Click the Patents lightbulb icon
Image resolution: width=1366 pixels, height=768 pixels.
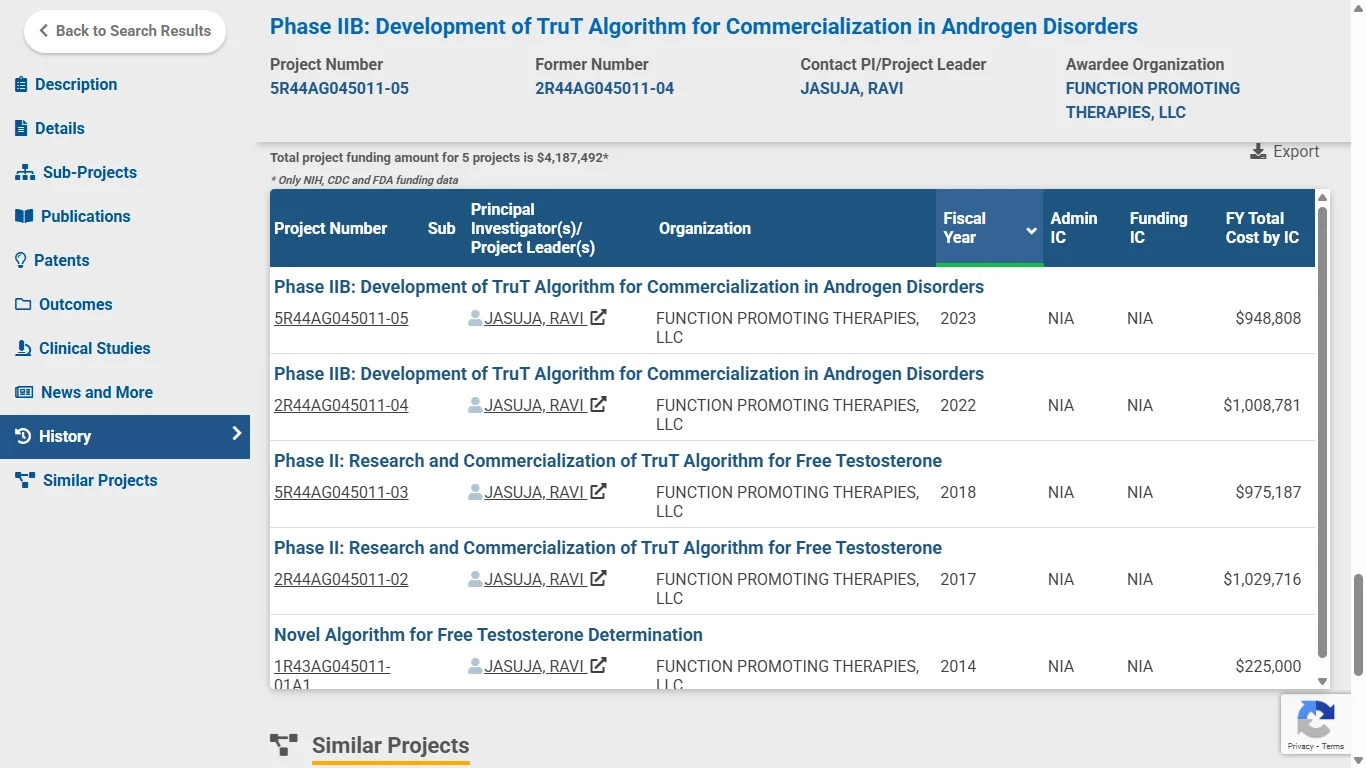pyautogui.click(x=21, y=261)
